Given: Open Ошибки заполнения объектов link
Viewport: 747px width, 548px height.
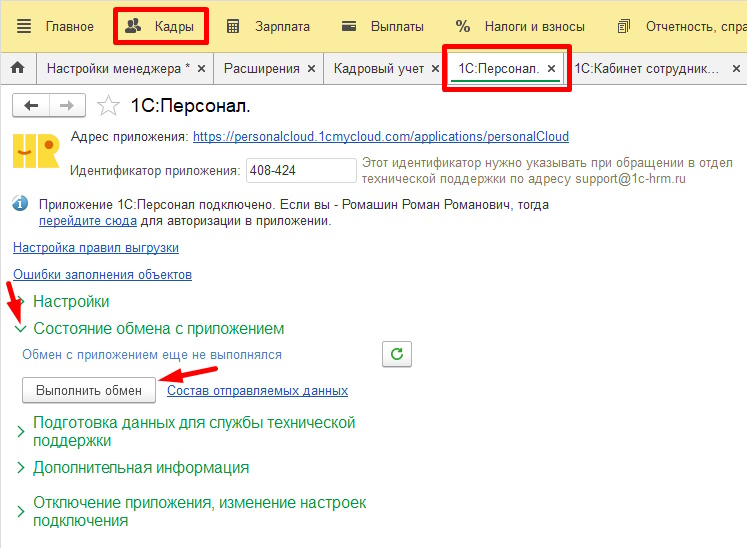Looking at the screenshot, I should [102, 274].
